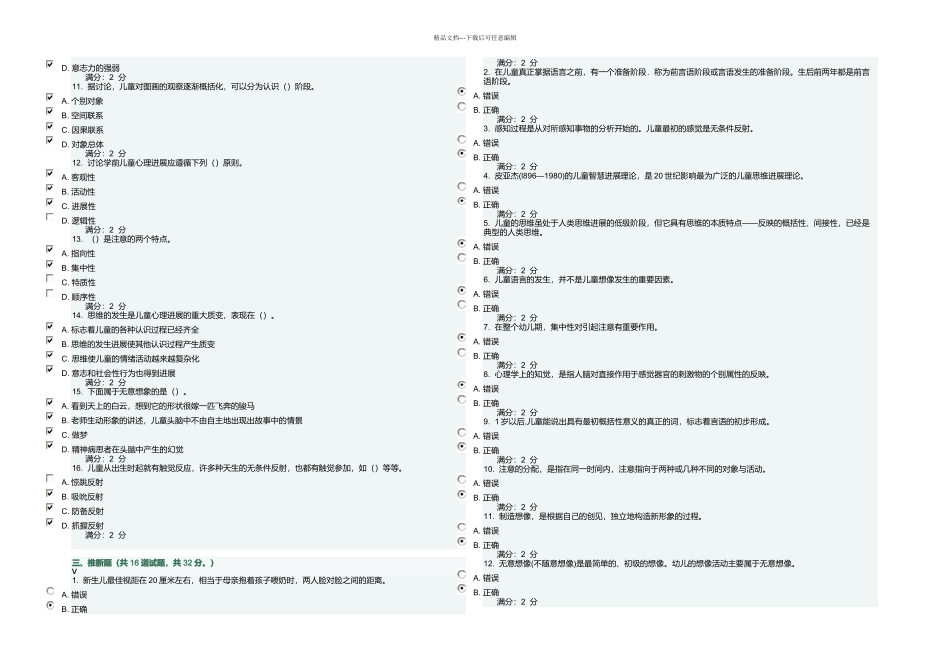The image size is (950, 672).
Task: Select B. 正确 for question 2 前言语阶段
Action: coord(462,107)
